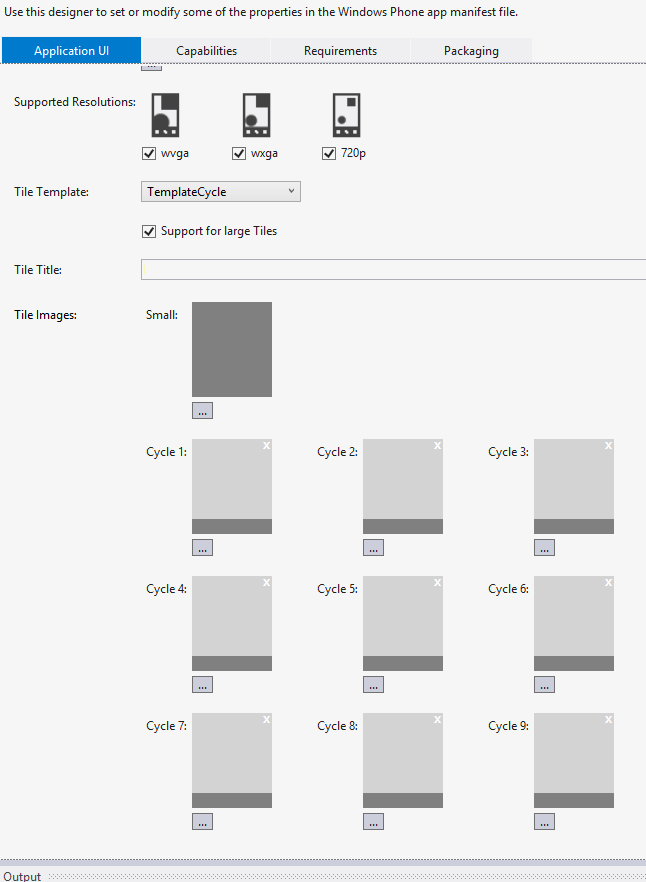Open the Requirements tab
Screen dimensions: 646x882
tap(340, 51)
